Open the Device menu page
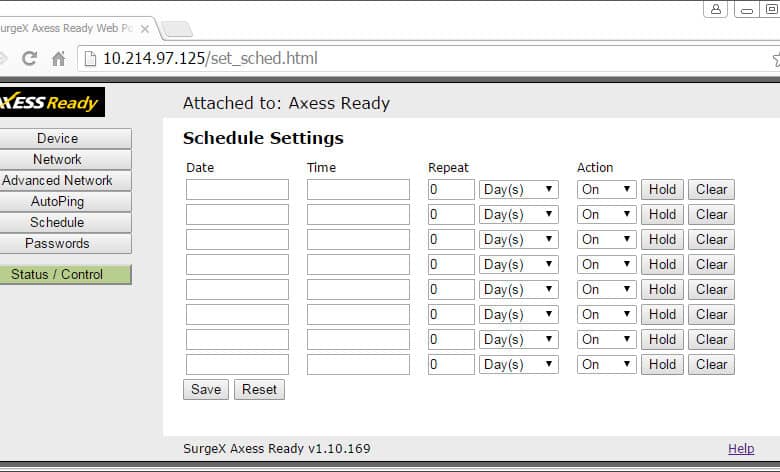This screenshot has width=780, height=472. pyautogui.click(x=65, y=138)
